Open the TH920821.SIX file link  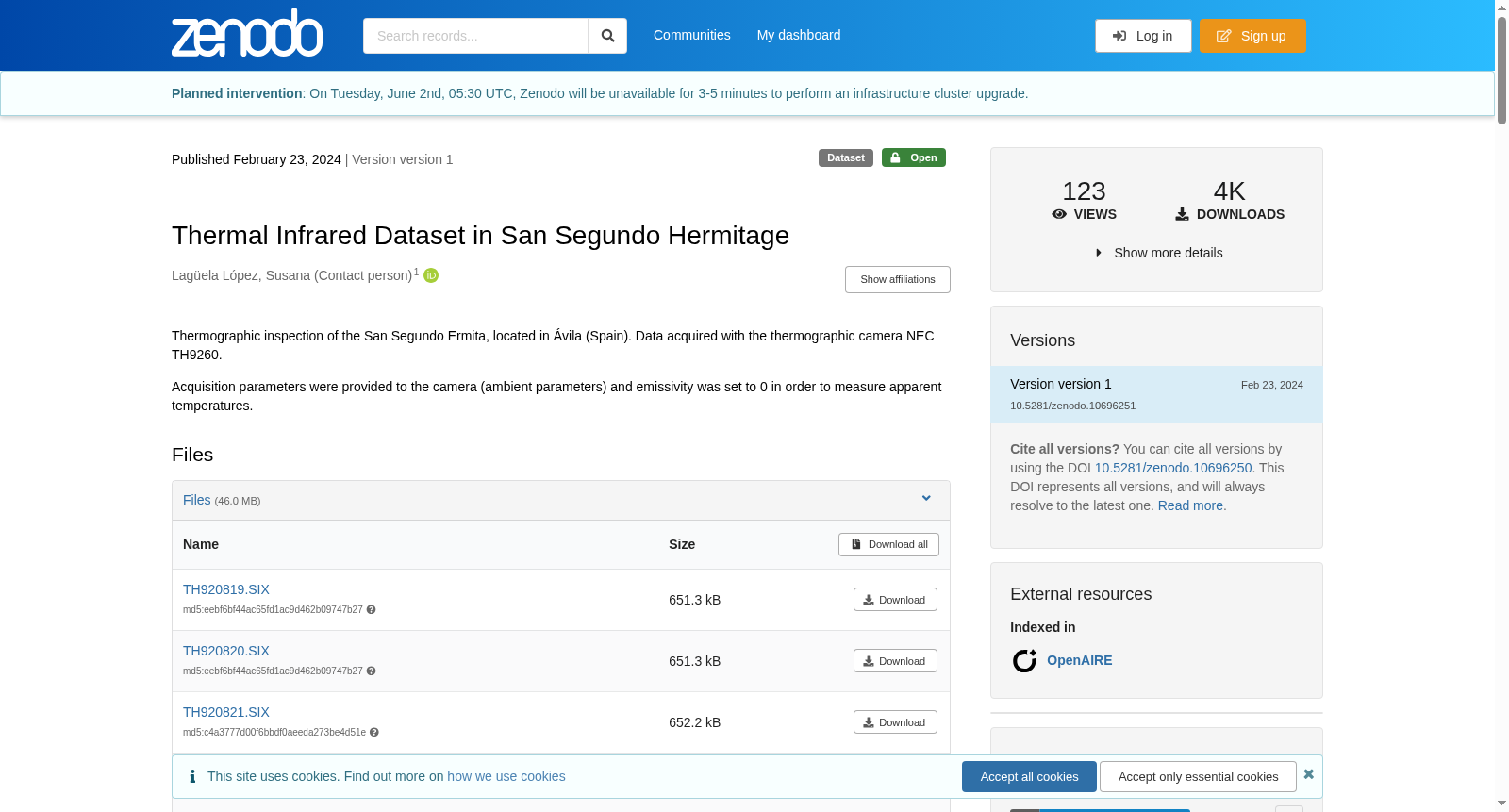click(226, 712)
